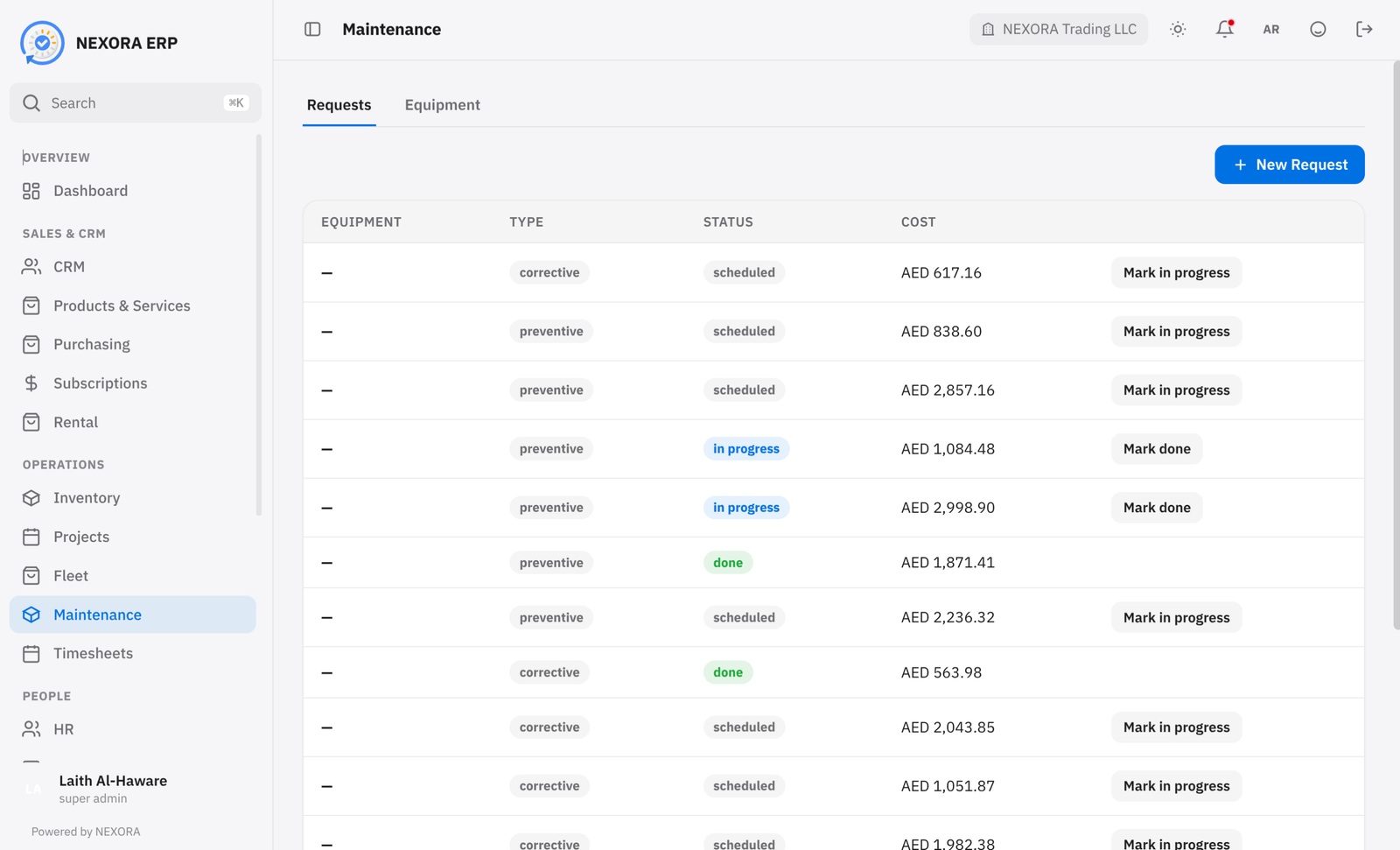Click the logout arrow icon
This screenshot has width=1400, height=850.
[x=1364, y=29]
